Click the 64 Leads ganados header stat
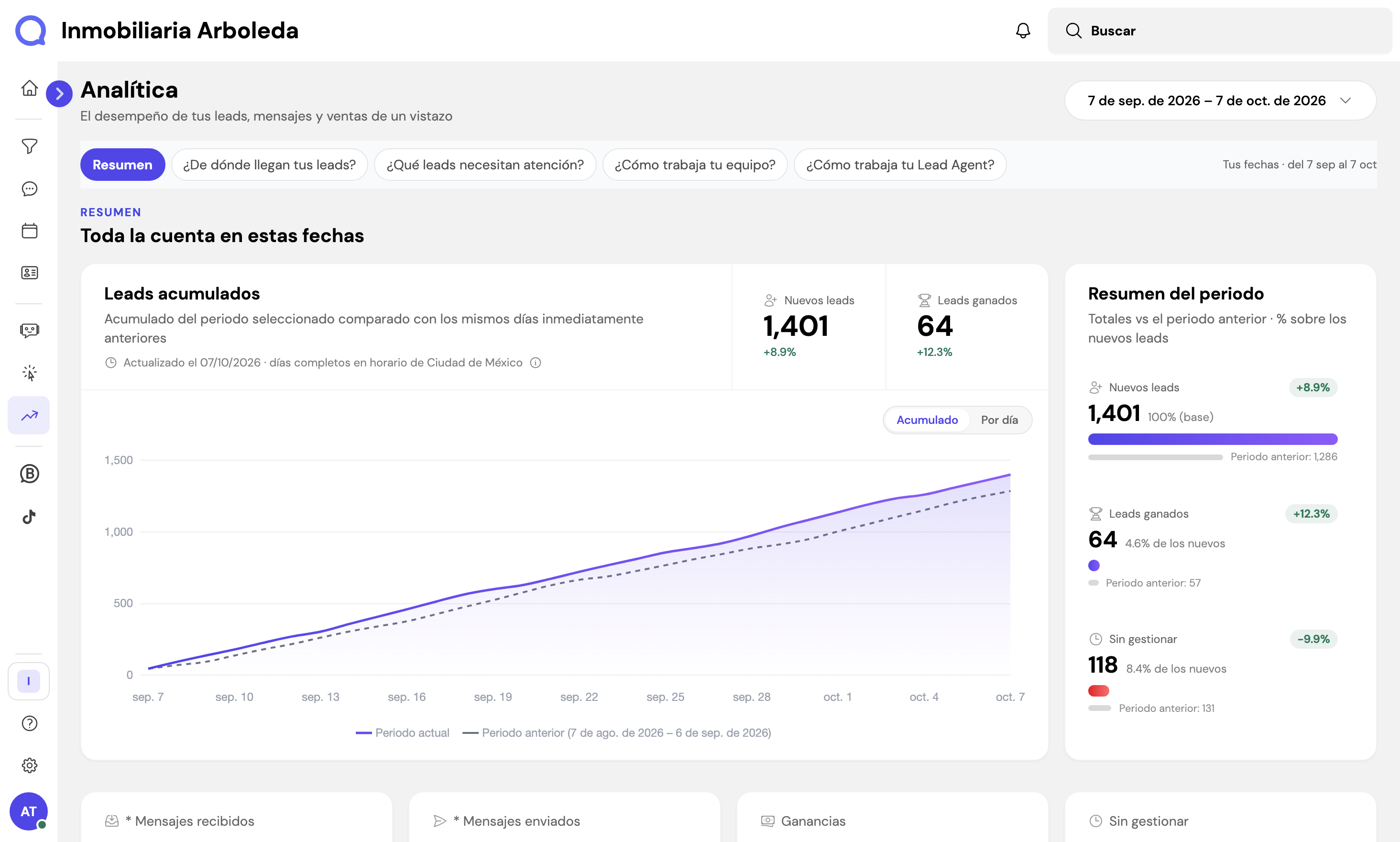 [x=935, y=326]
